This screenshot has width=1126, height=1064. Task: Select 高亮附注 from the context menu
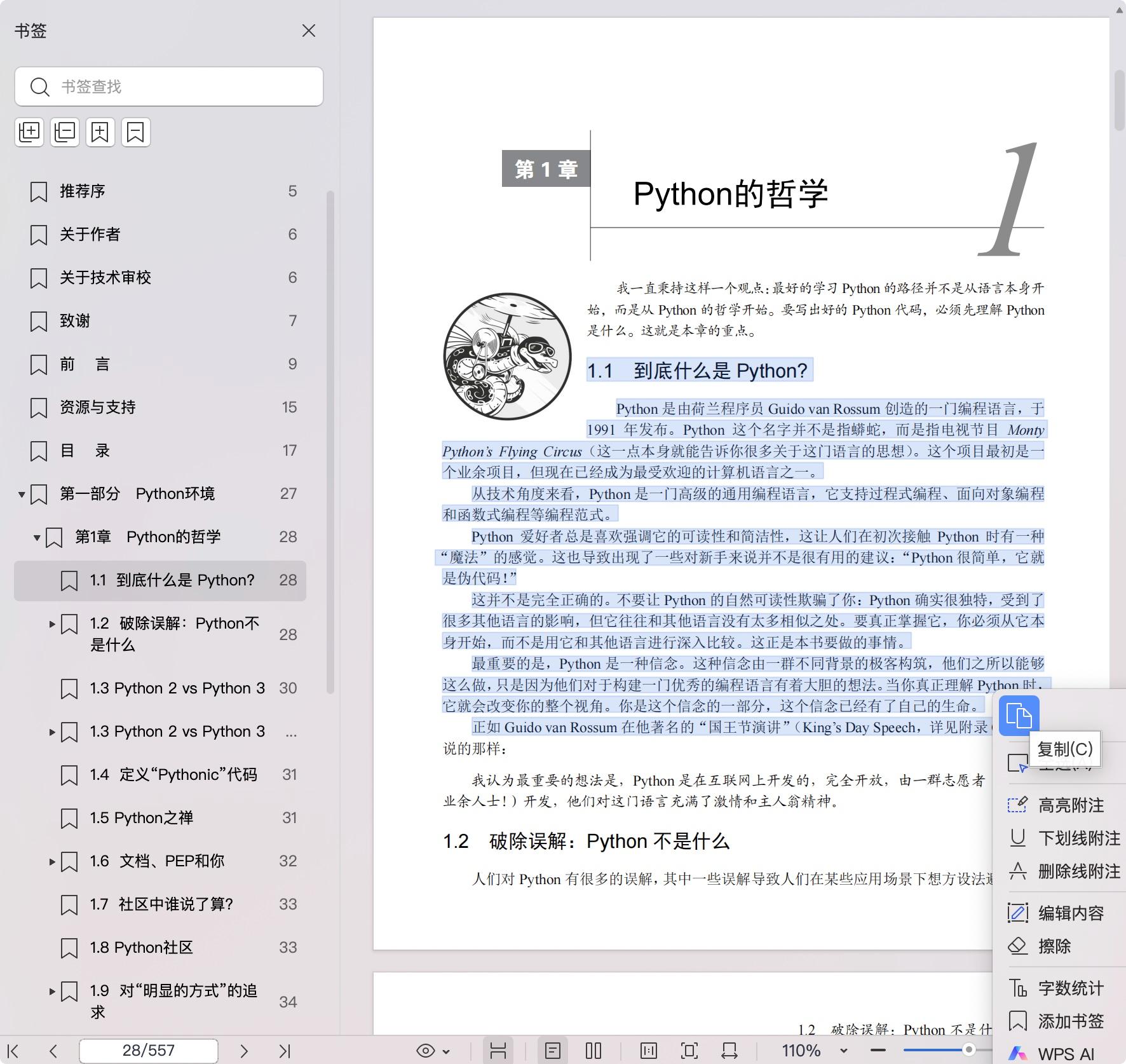1070,805
